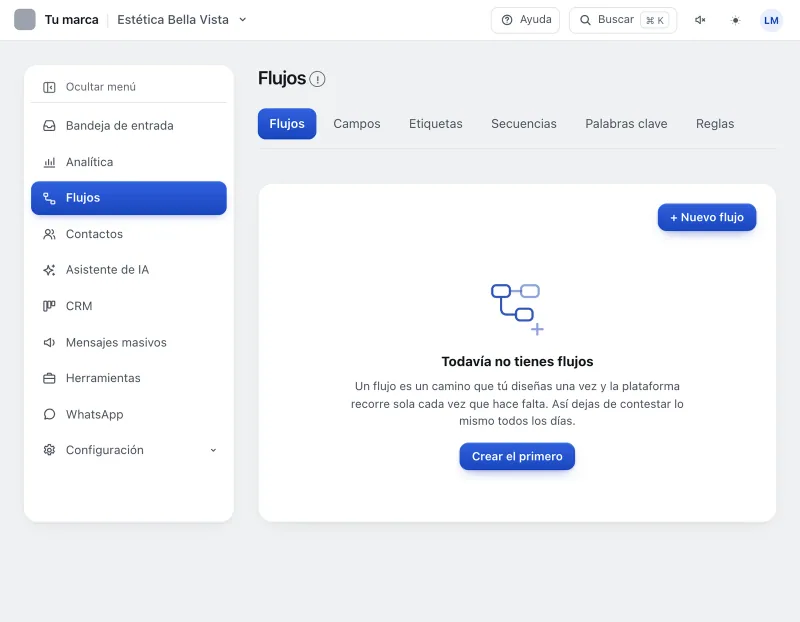Open Asistente de IA in sidebar

(129, 270)
